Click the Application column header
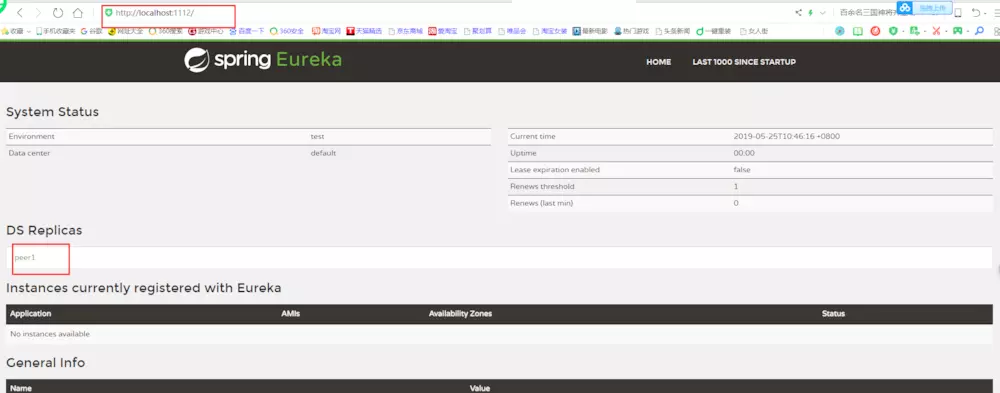1000x393 pixels. tap(31, 313)
